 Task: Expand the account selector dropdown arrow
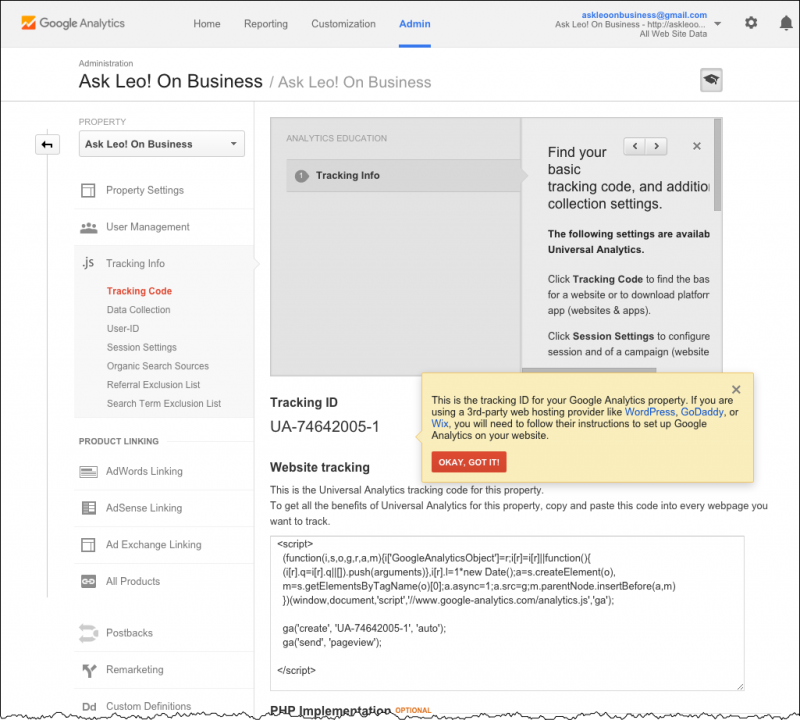(717, 24)
